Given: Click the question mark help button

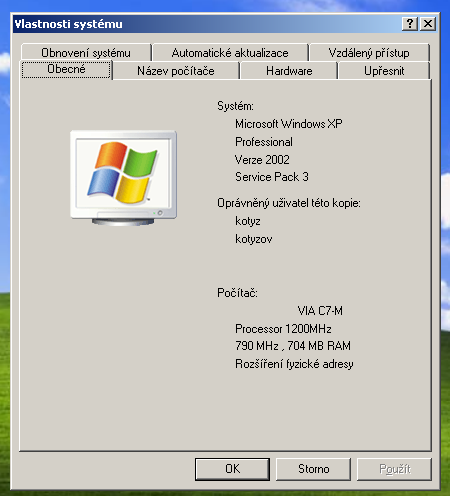Looking at the screenshot, I should [410, 24].
